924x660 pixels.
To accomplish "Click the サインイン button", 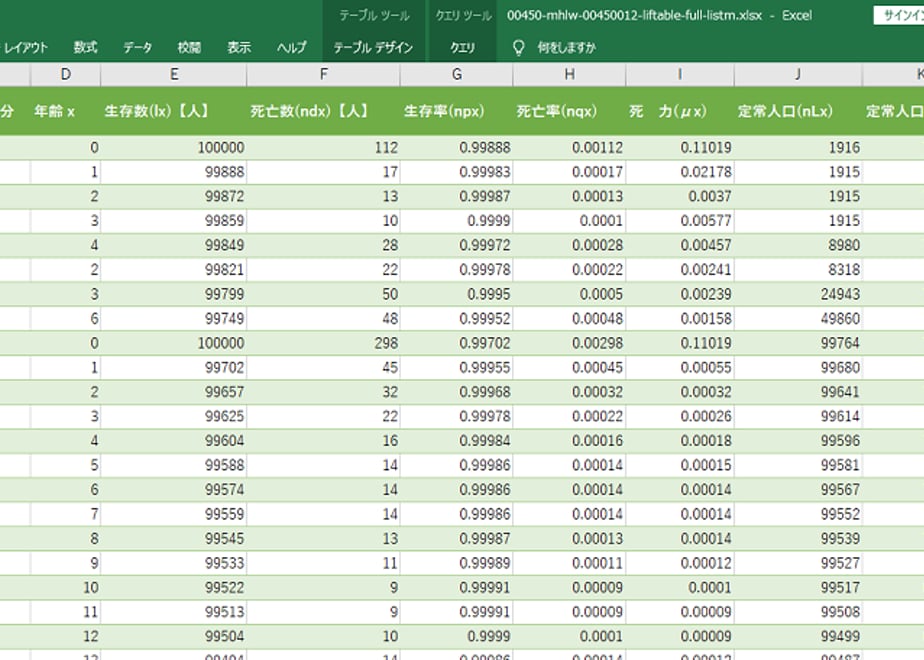I will pos(899,15).
